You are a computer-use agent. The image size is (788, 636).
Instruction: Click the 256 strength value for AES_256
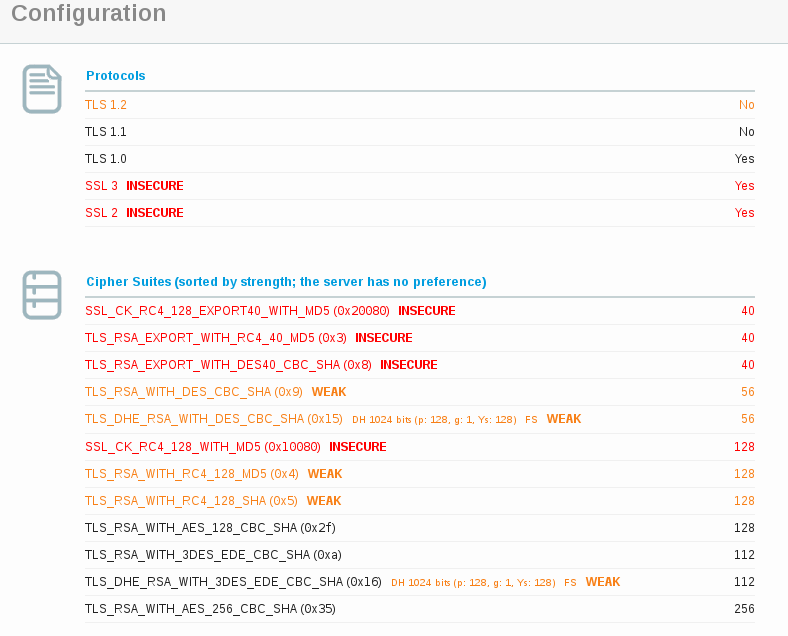tap(743, 608)
